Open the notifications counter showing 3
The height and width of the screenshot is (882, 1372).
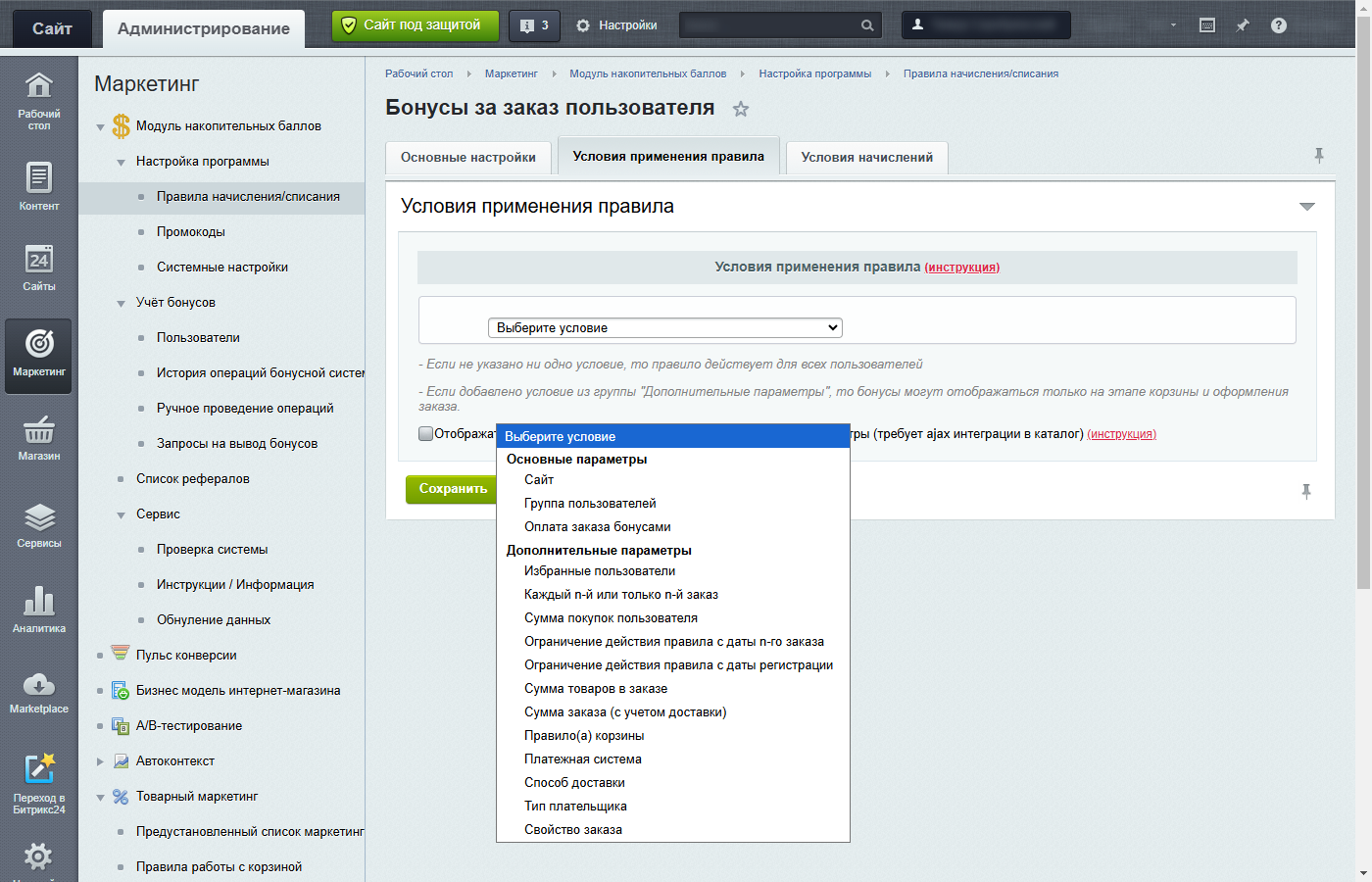(534, 25)
